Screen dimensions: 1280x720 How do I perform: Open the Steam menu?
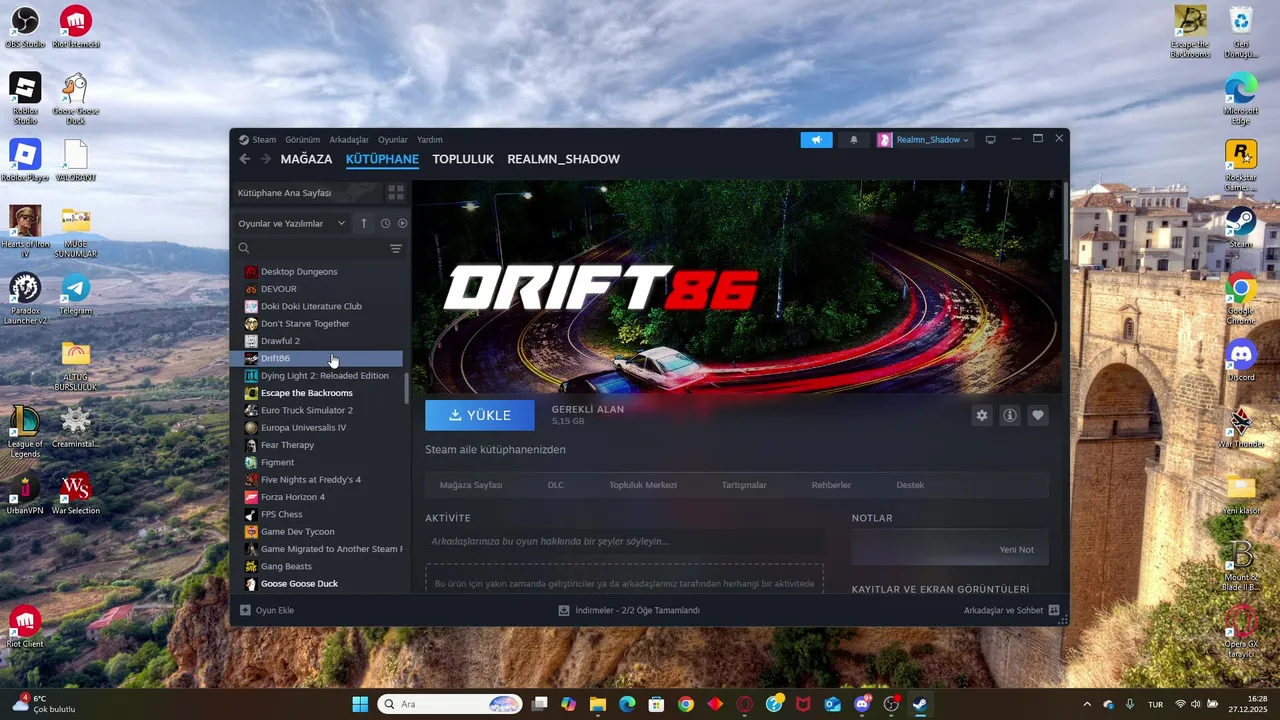257,140
